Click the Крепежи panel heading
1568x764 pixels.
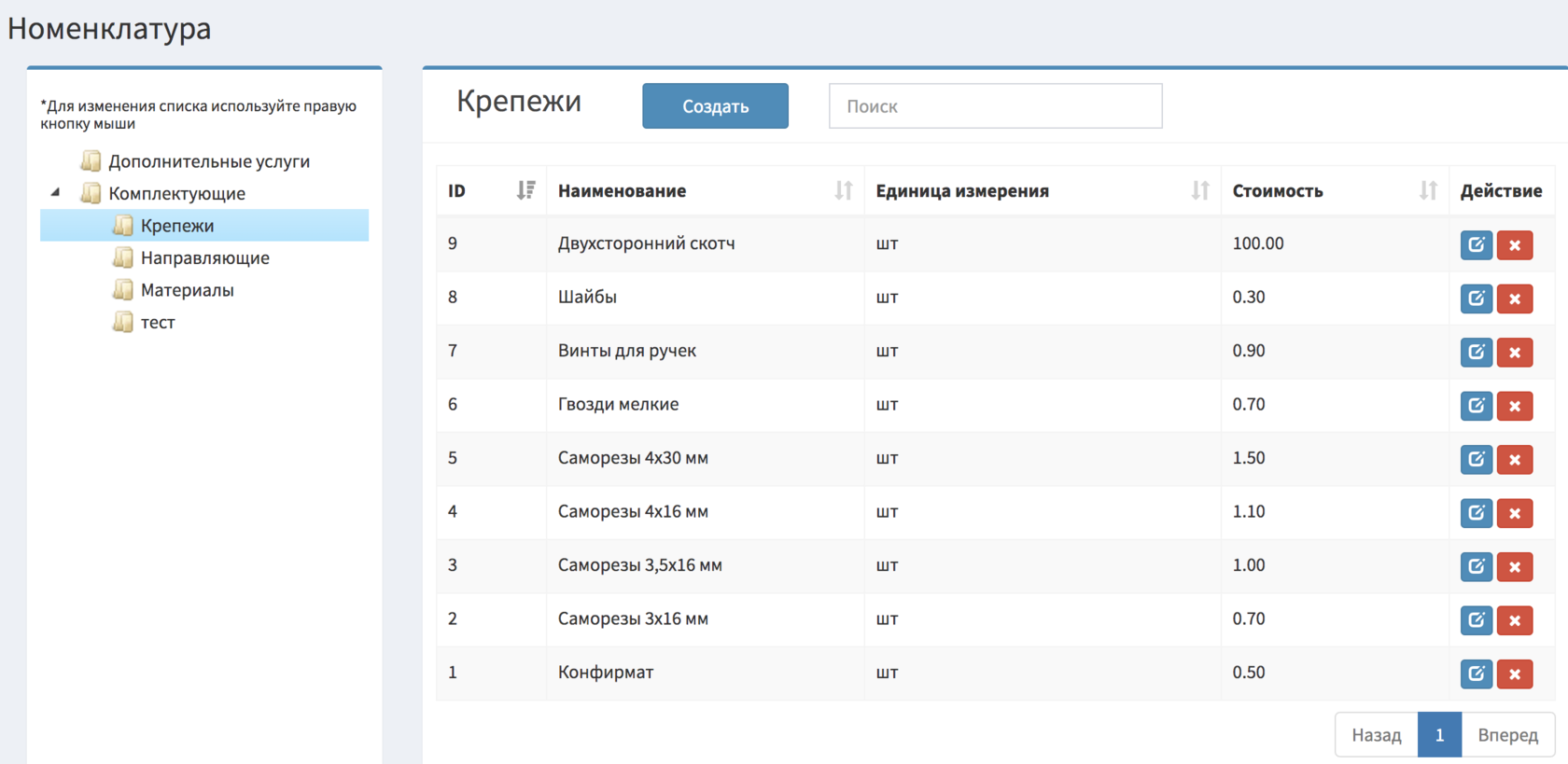[x=519, y=101]
